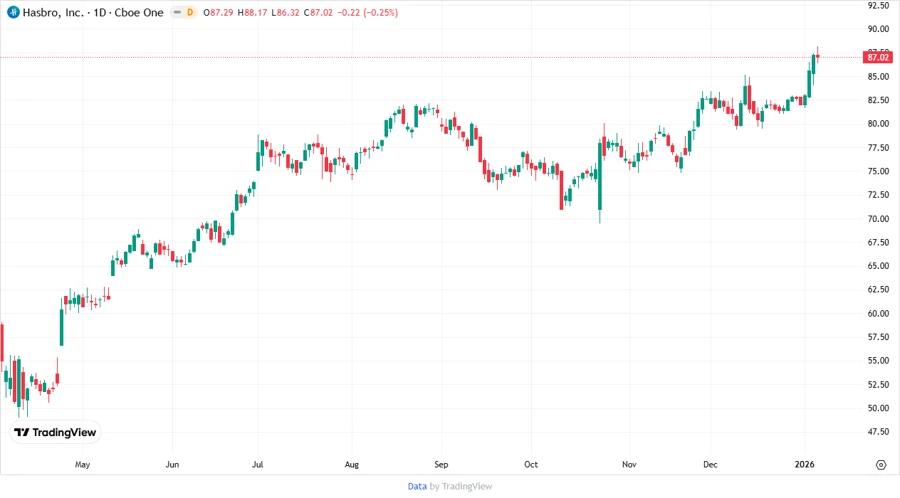Viewport: 900px width, 498px height.
Task: Open chart settings gear icon
Action: tap(881, 465)
